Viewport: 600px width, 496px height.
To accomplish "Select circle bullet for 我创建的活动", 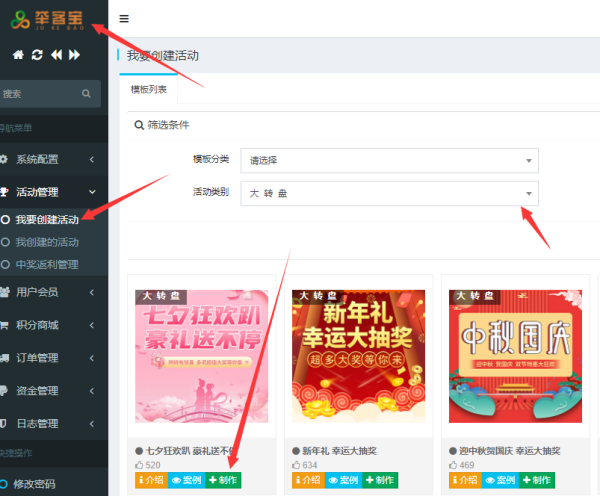I will click(5, 242).
